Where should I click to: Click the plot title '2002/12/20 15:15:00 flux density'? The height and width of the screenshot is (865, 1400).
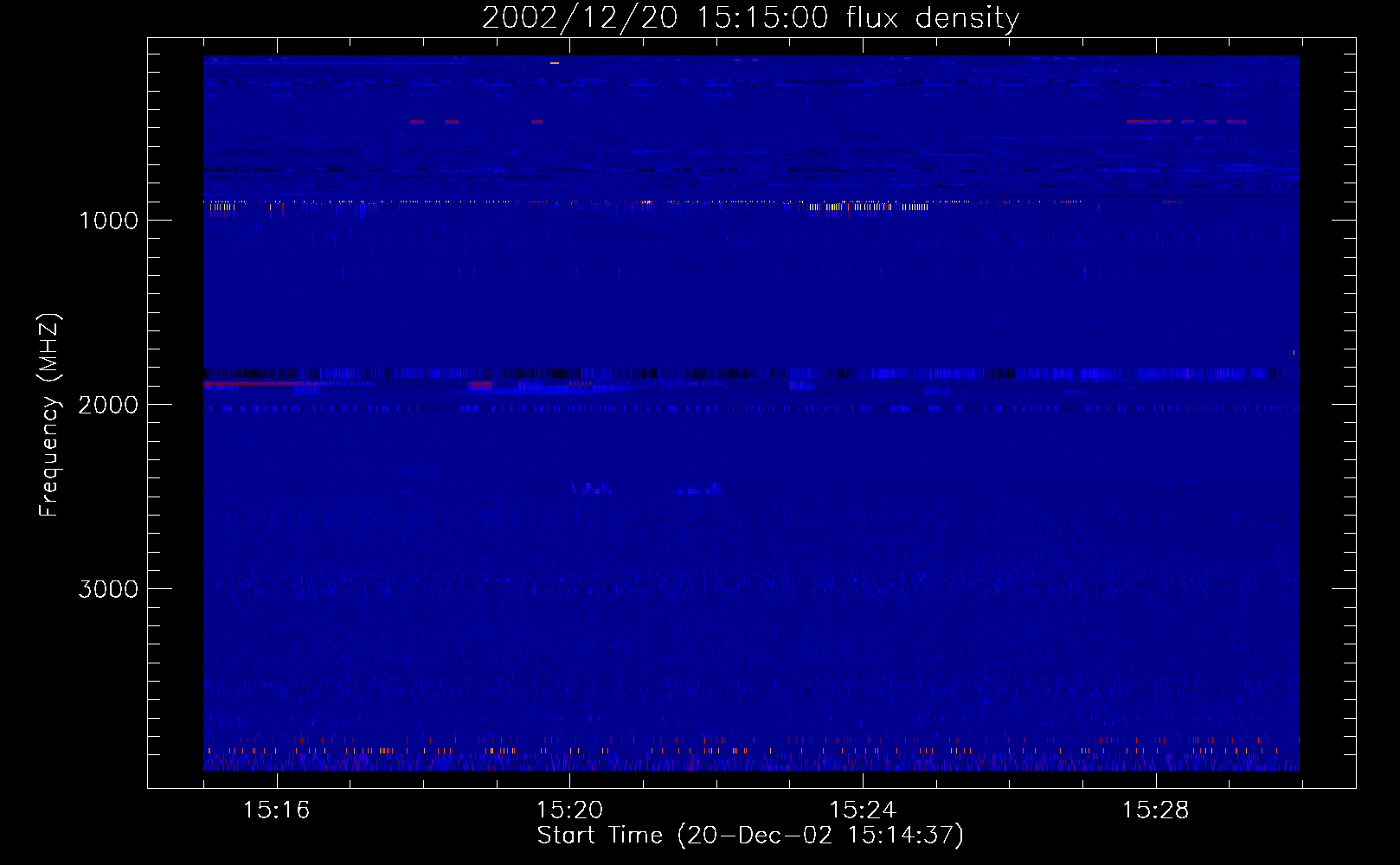coord(750,17)
